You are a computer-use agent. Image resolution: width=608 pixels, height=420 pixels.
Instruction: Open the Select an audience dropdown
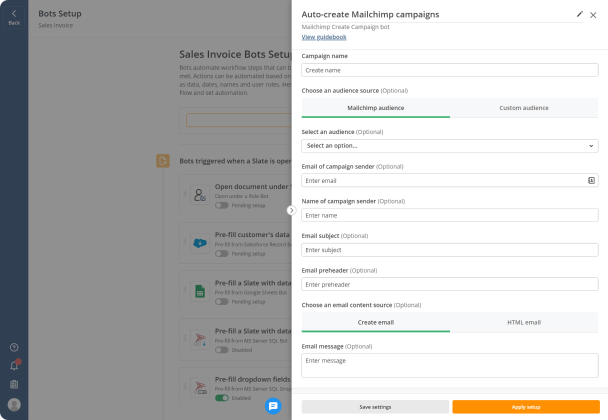point(450,146)
